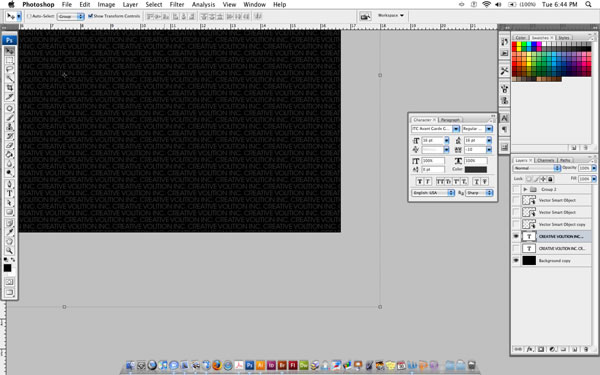Image resolution: width=600 pixels, height=375 pixels.
Task: Toggle Underline in Character panel
Action: (x=476, y=182)
